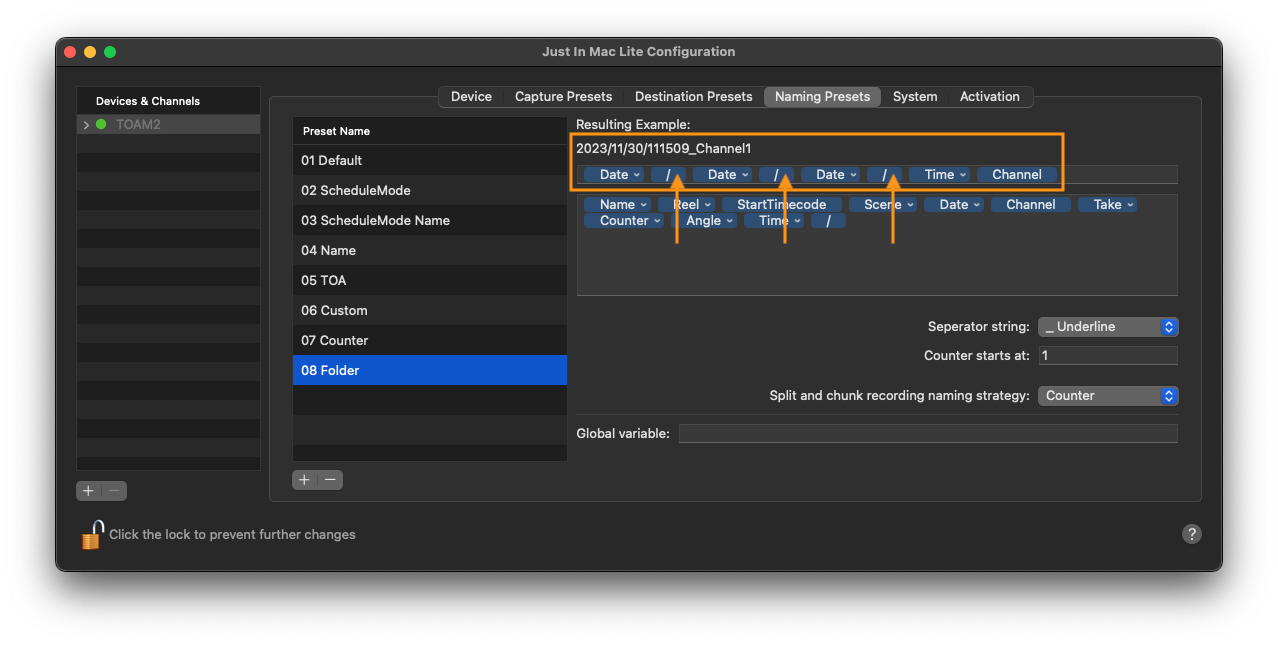The height and width of the screenshot is (645, 1278).
Task: Click the Global variable text field
Action: coord(928,433)
